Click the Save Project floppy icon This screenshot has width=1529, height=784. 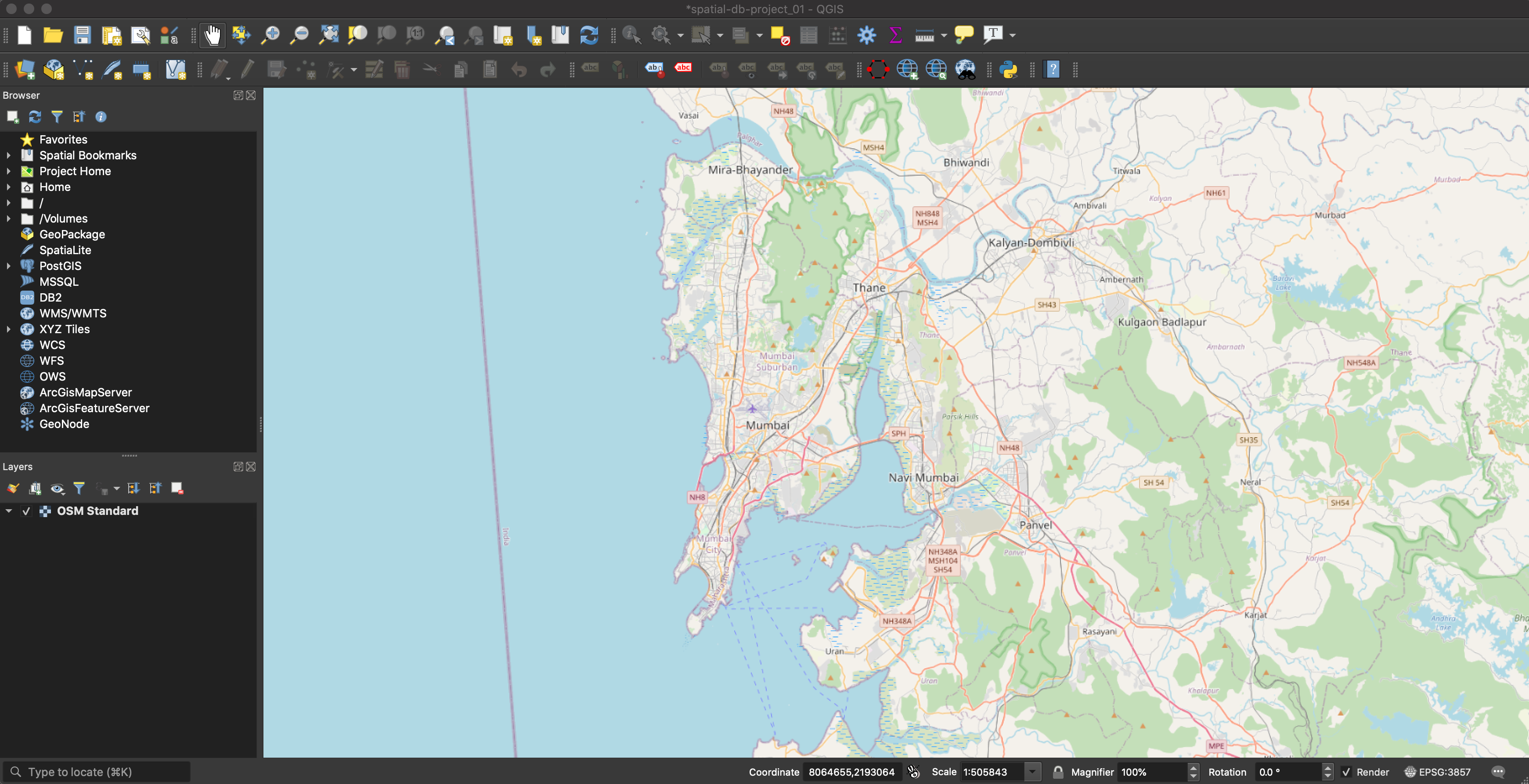click(x=82, y=35)
